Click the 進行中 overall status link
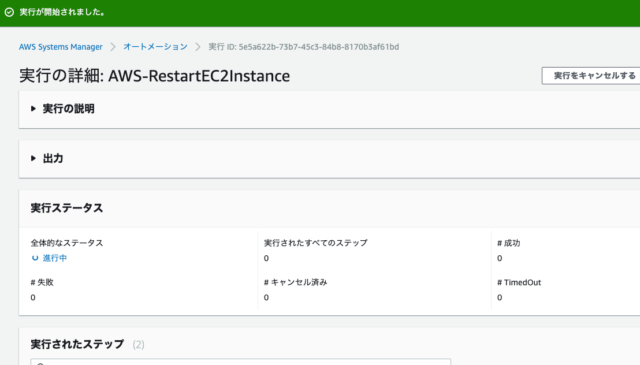The height and width of the screenshot is (365, 640). click(55, 258)
